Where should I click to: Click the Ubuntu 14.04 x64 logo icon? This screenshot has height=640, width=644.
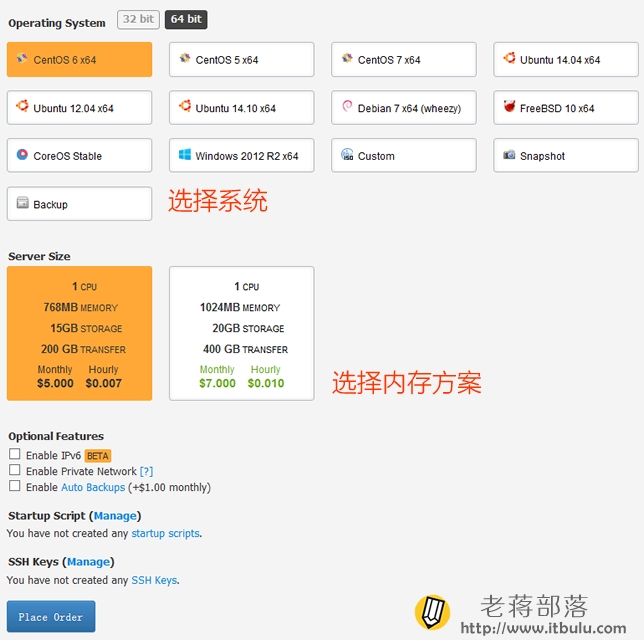(509, 58)
